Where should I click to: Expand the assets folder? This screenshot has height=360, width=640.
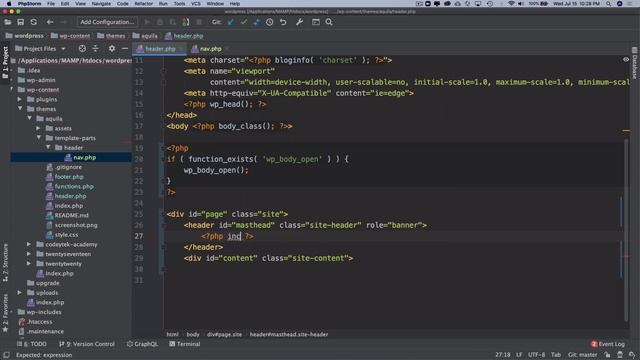38,128
